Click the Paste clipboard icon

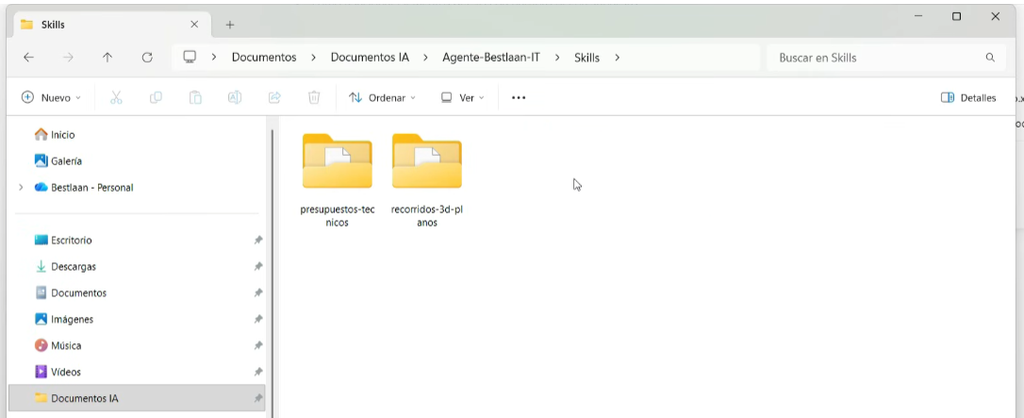(195, 97)
